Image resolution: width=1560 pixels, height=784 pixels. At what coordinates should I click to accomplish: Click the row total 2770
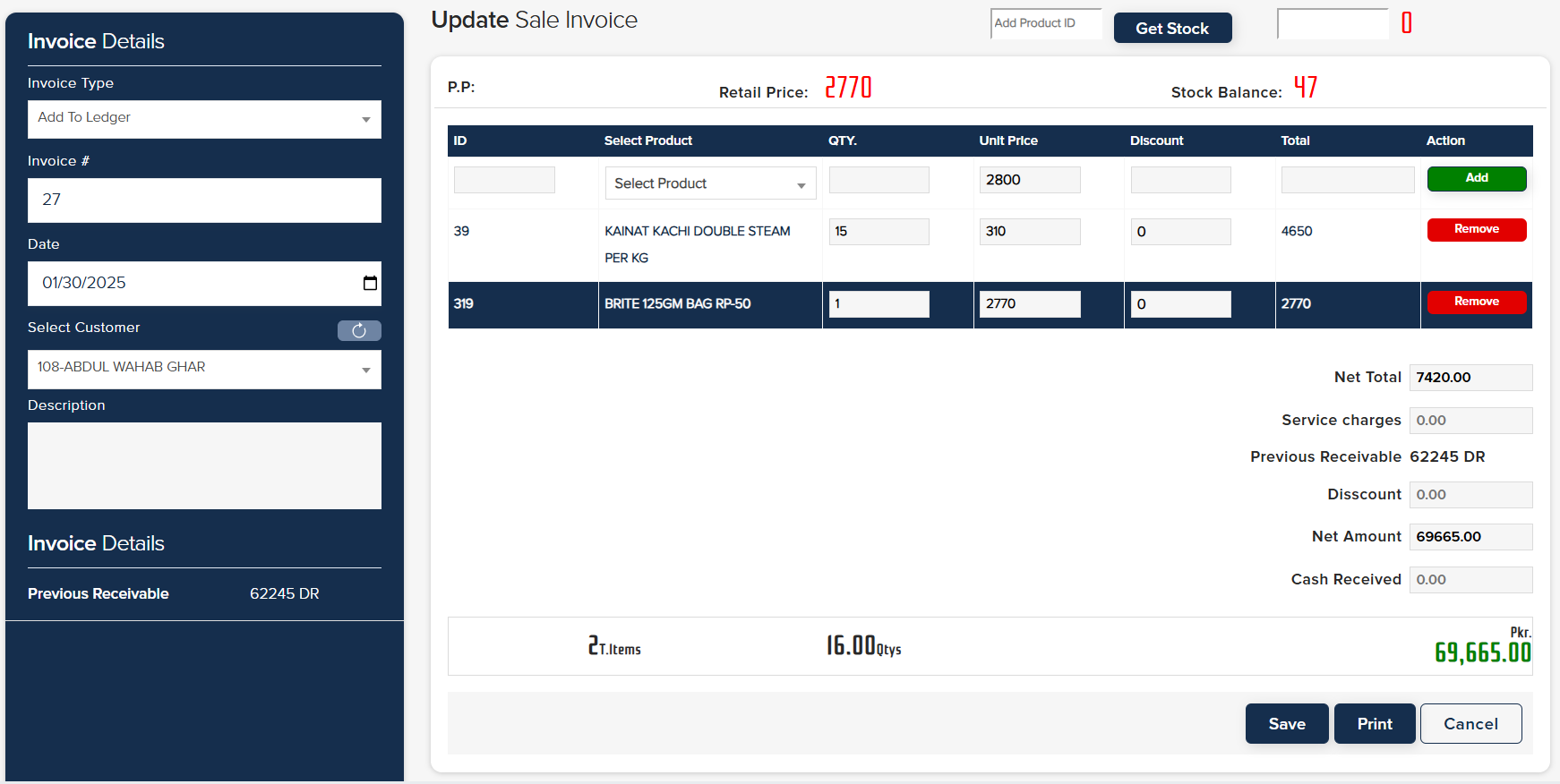click(1296, 303)
